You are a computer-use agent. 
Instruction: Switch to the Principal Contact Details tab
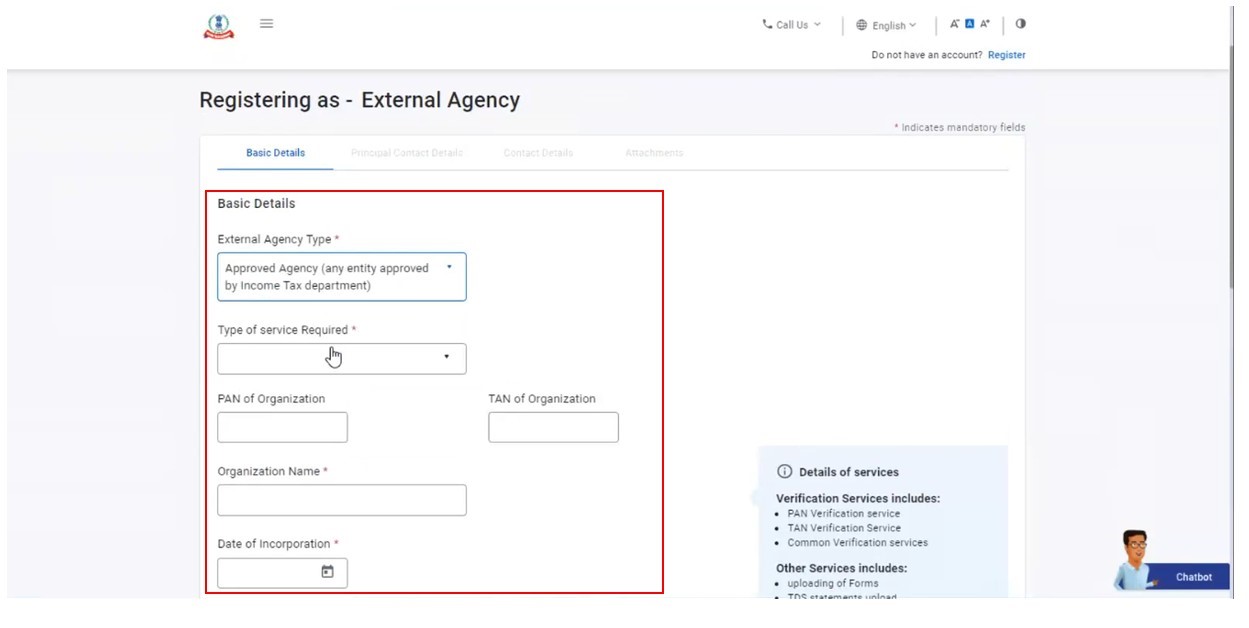pyautogui.click(x=406, y=153)
